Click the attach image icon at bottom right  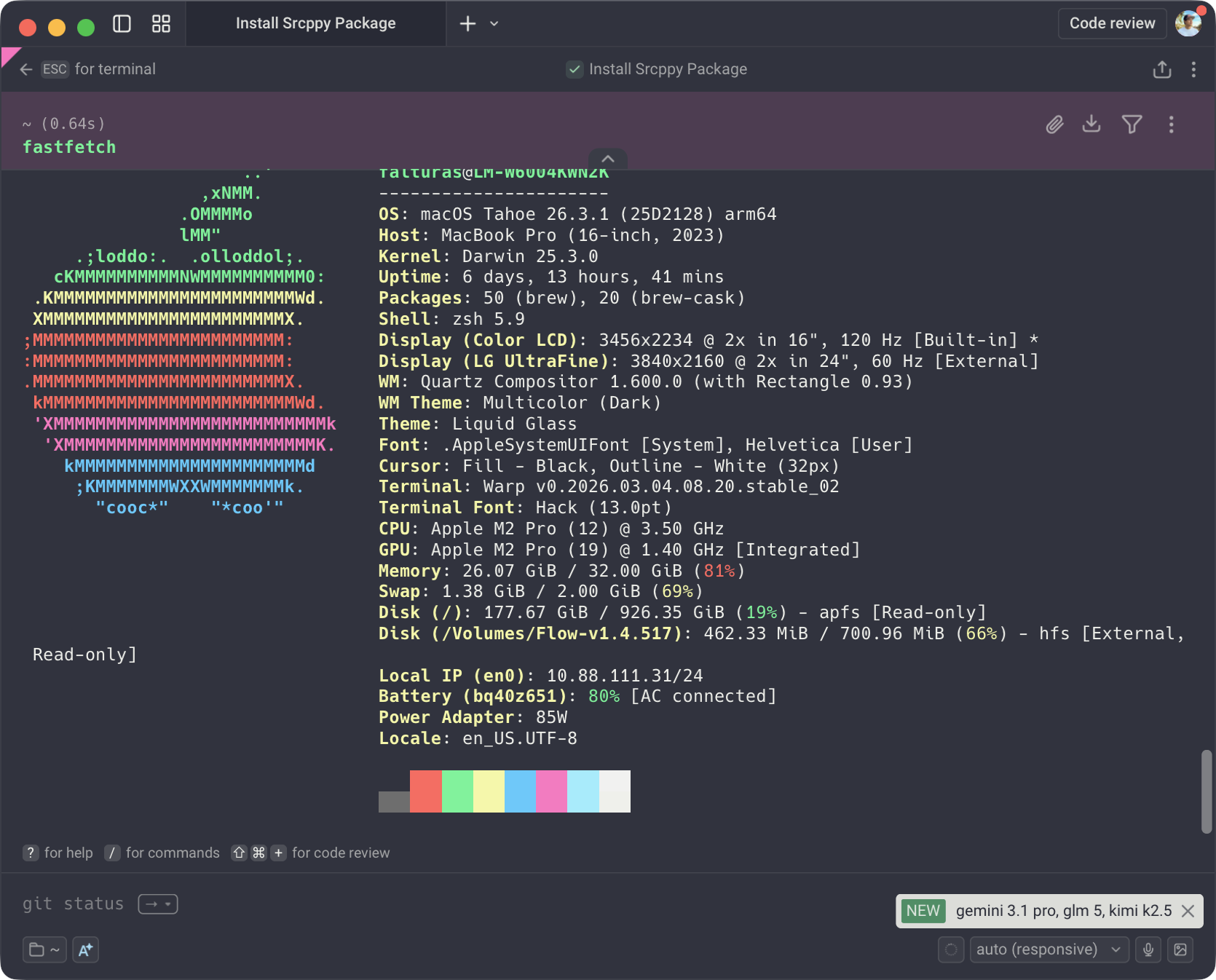[1180, 949]
